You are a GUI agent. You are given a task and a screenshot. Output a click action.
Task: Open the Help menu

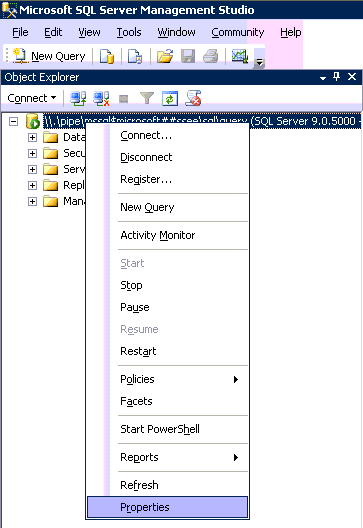click(291, 32)
